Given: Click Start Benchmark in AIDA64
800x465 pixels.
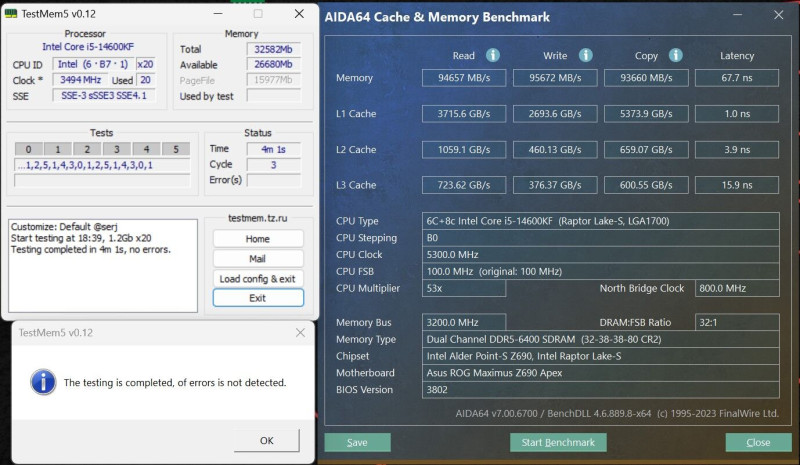Looking at the screenshot, I should tap(558, 443).
